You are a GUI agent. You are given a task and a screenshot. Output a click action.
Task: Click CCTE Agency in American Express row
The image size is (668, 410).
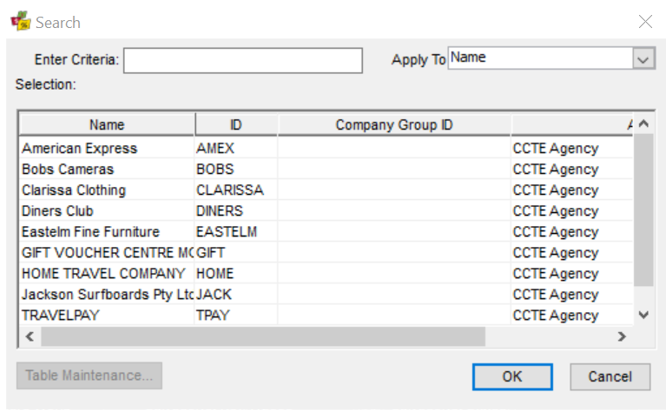point(556,148)
